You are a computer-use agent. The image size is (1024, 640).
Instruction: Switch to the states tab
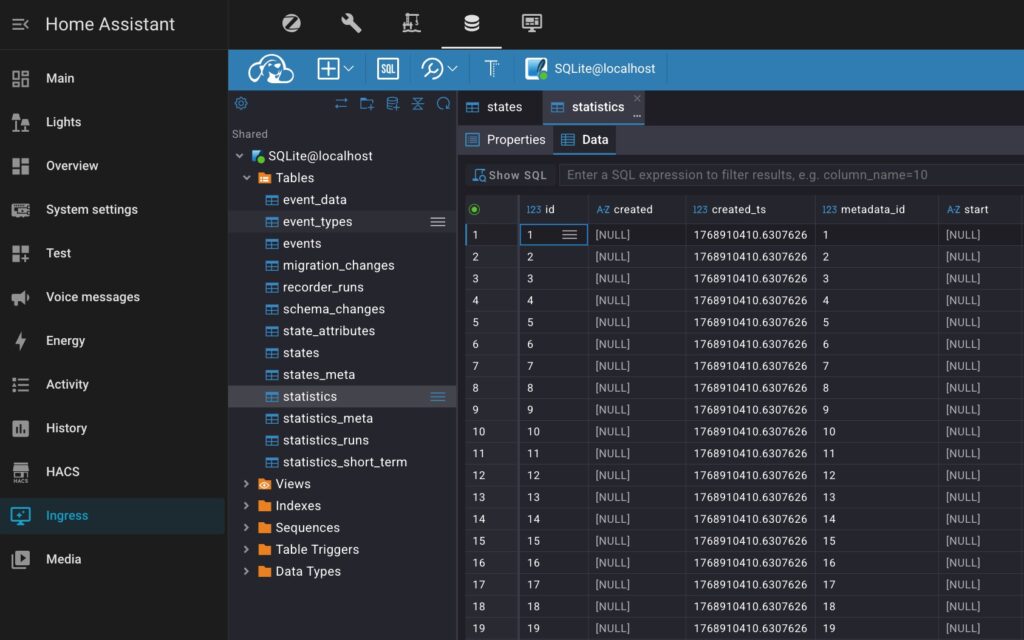(495, 107)
